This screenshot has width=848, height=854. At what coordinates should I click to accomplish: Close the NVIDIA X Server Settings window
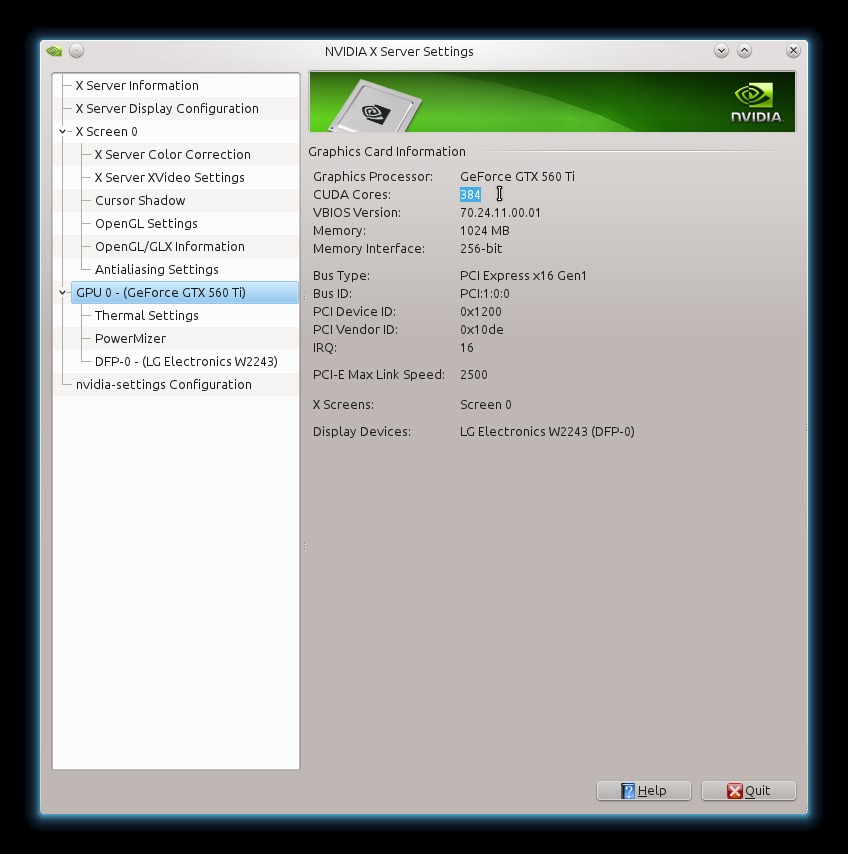tap(793, 51)
